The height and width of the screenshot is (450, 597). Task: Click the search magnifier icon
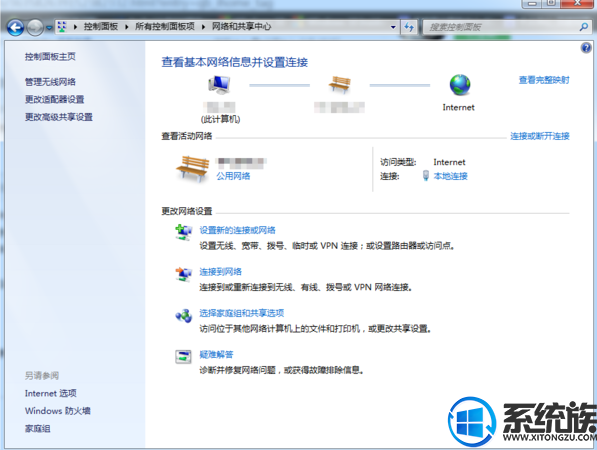(583, 27)
